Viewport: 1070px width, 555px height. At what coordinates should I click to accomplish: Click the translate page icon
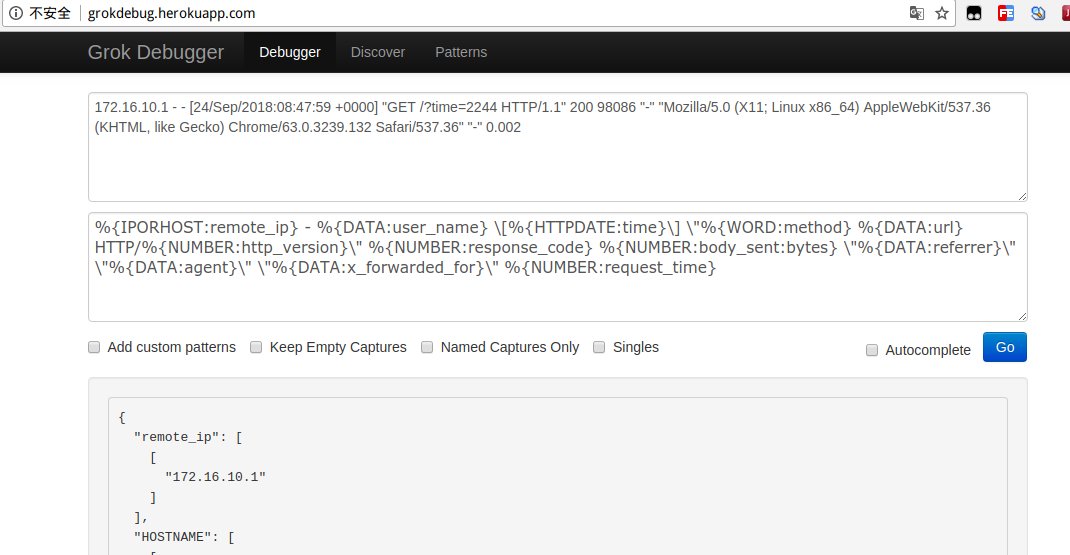916,13
